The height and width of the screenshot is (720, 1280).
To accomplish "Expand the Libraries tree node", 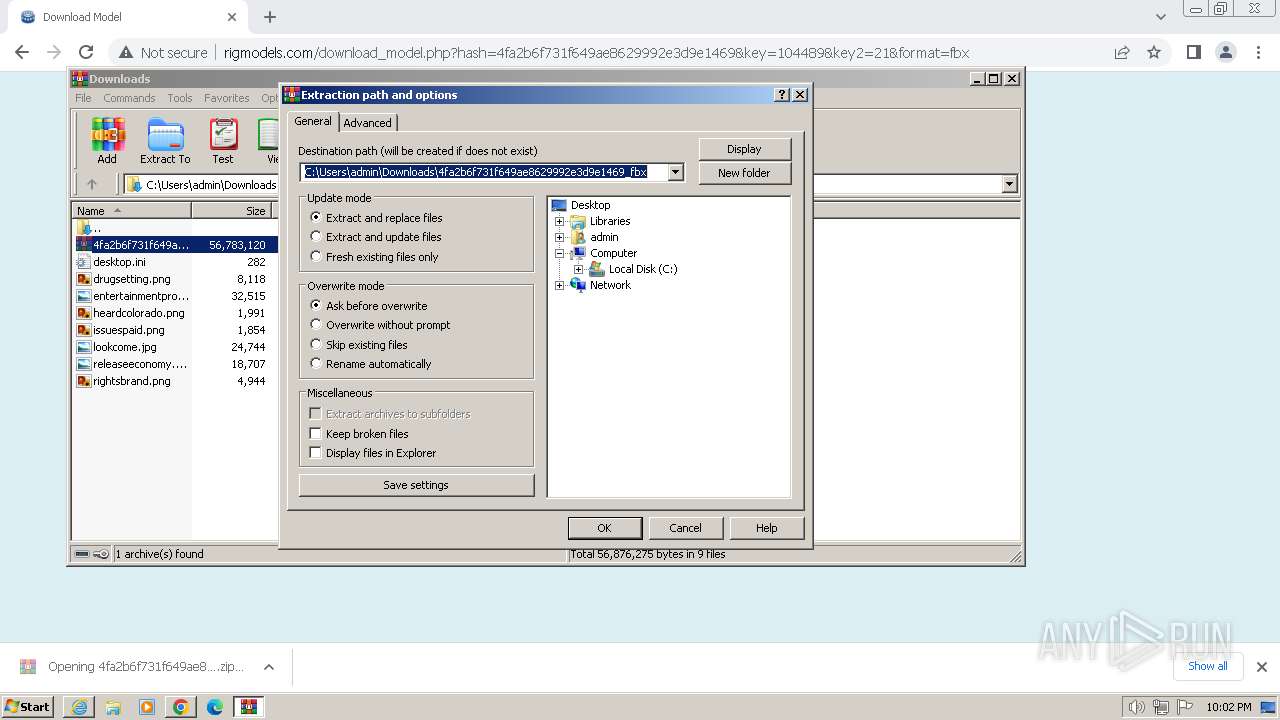I will pos(560,221).
